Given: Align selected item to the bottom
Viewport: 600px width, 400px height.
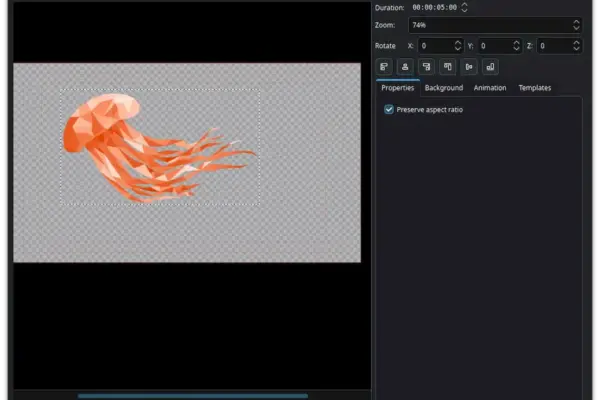Looking at the screenshot, I should [490, 67].
